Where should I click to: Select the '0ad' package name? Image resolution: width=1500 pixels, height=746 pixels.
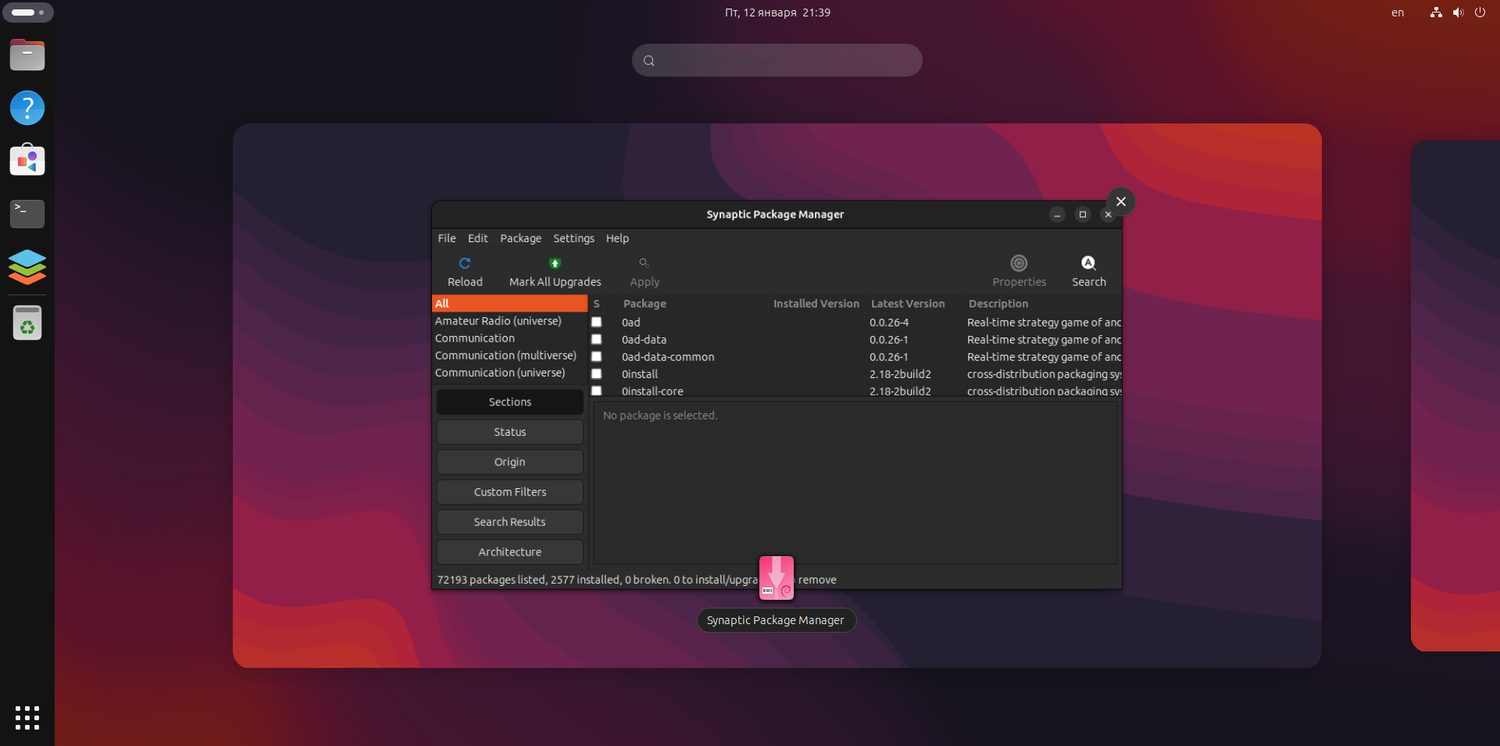tap(631, 323)
